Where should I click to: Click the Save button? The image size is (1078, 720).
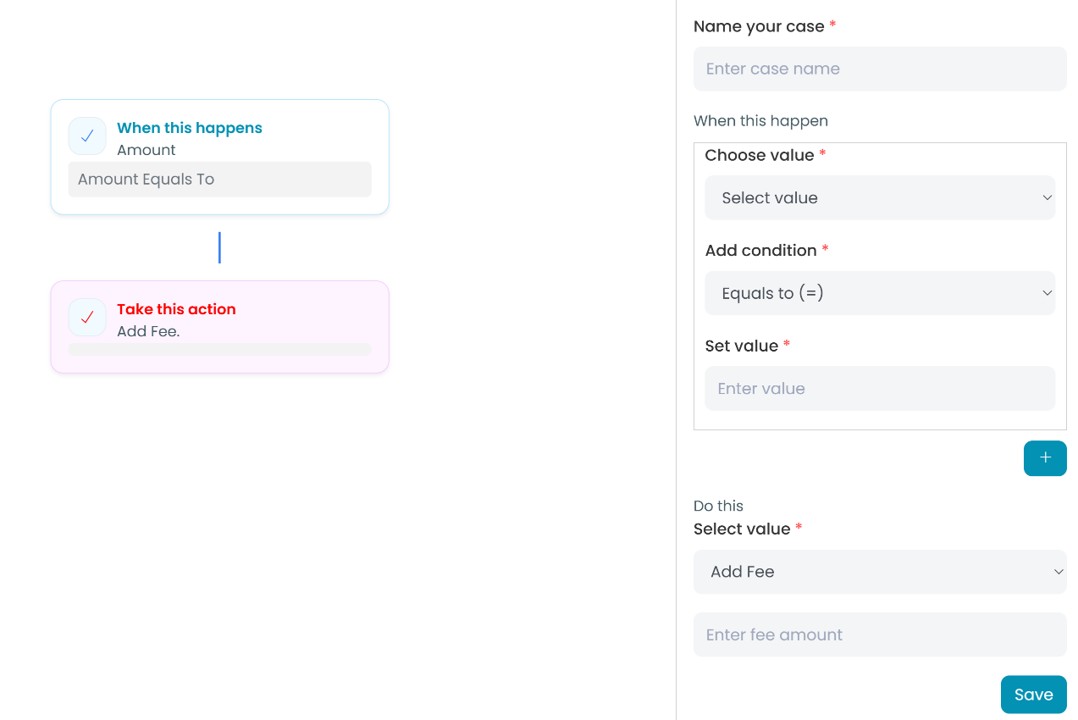click(1033, 694)
